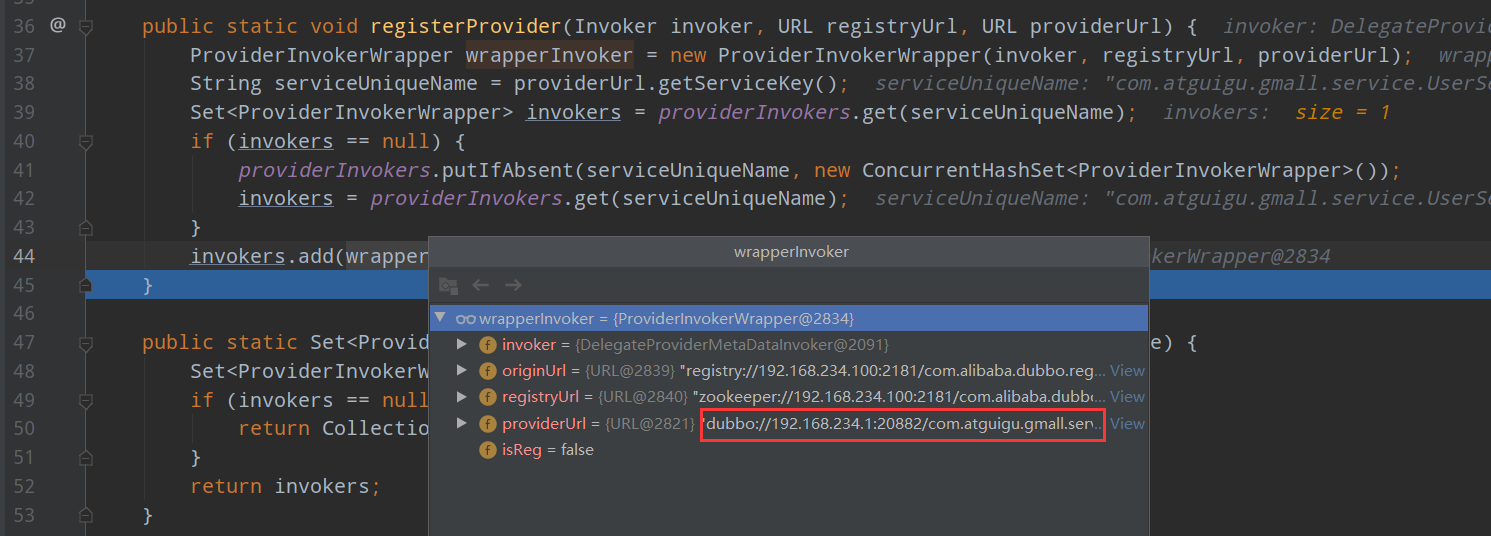Expand the registryUrl field node

[x=461, y=397]
